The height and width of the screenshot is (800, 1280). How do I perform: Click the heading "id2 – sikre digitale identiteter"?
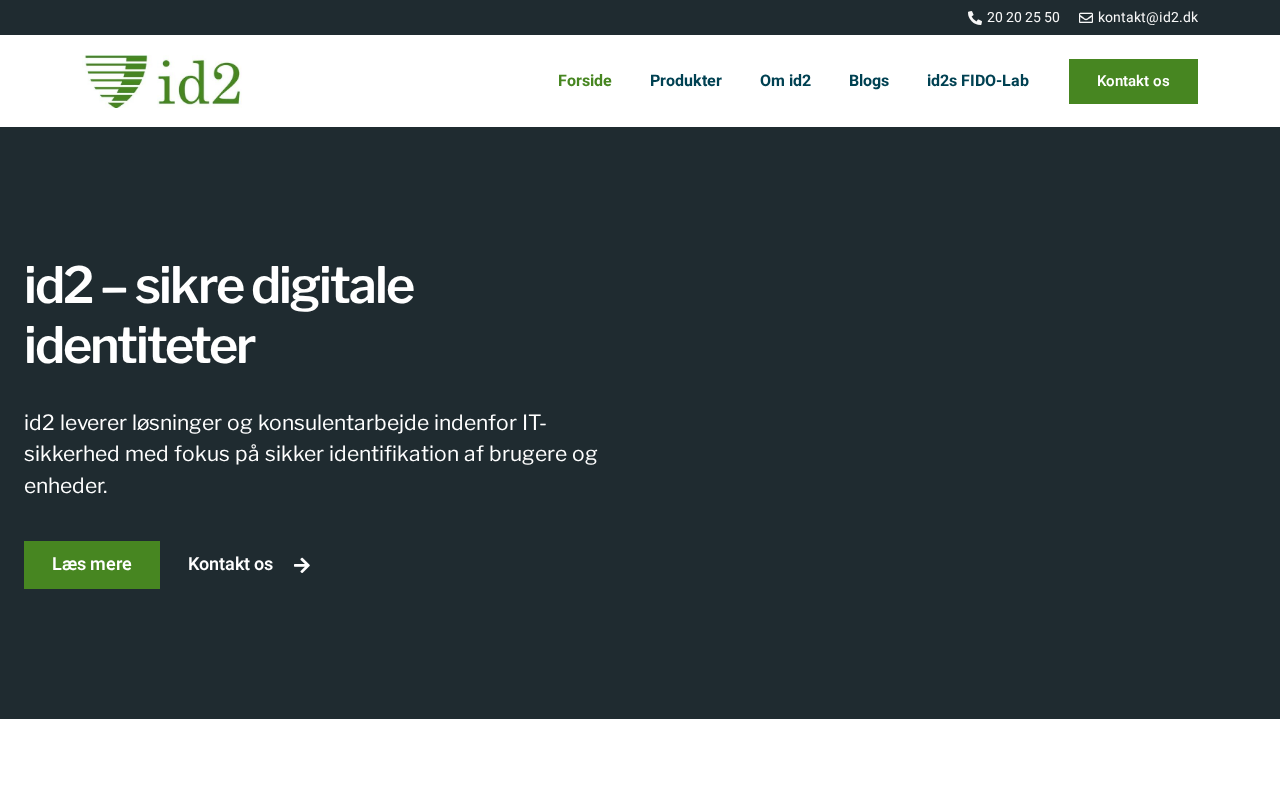tap(219, 316)
